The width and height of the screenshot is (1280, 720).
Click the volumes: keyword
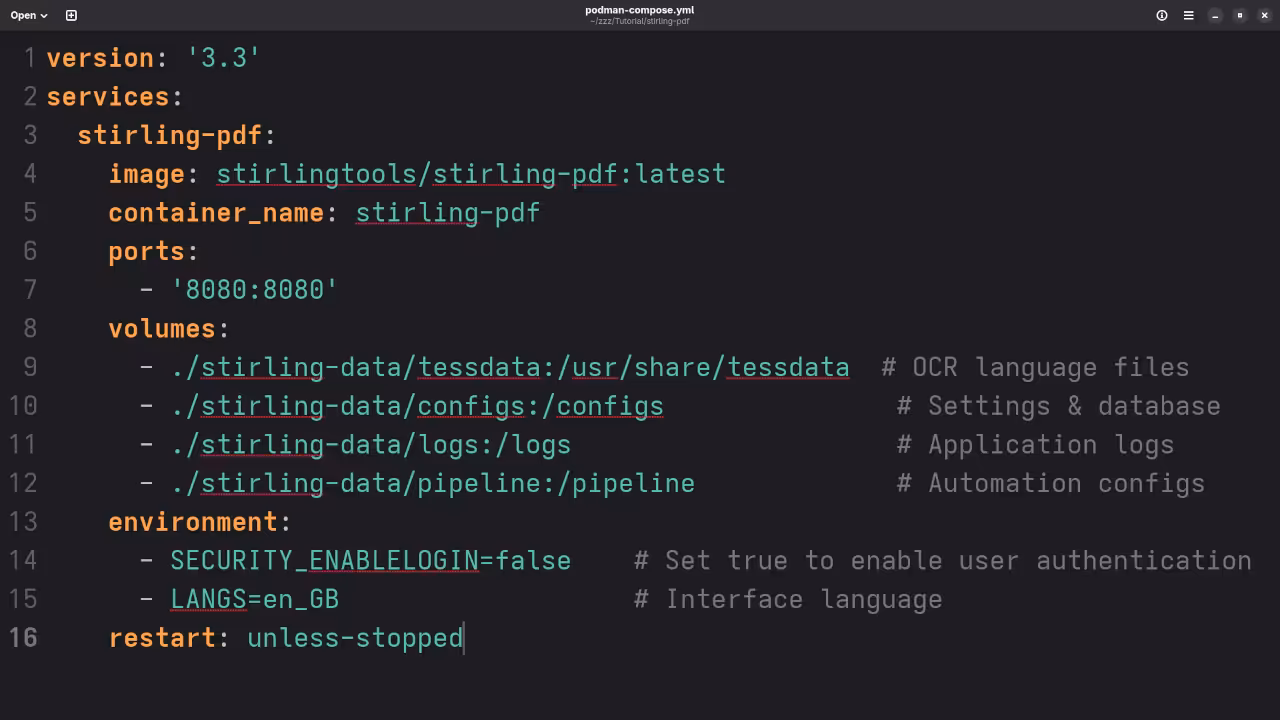(167, 328)
